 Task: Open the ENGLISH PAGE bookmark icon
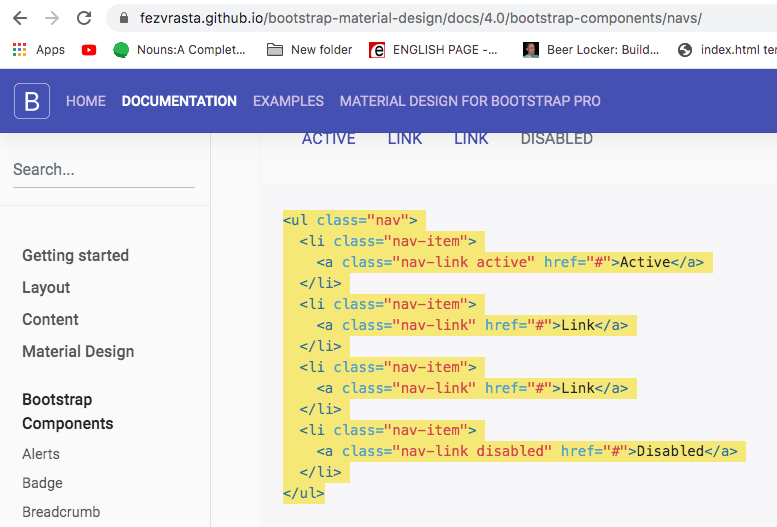[377, 50]
